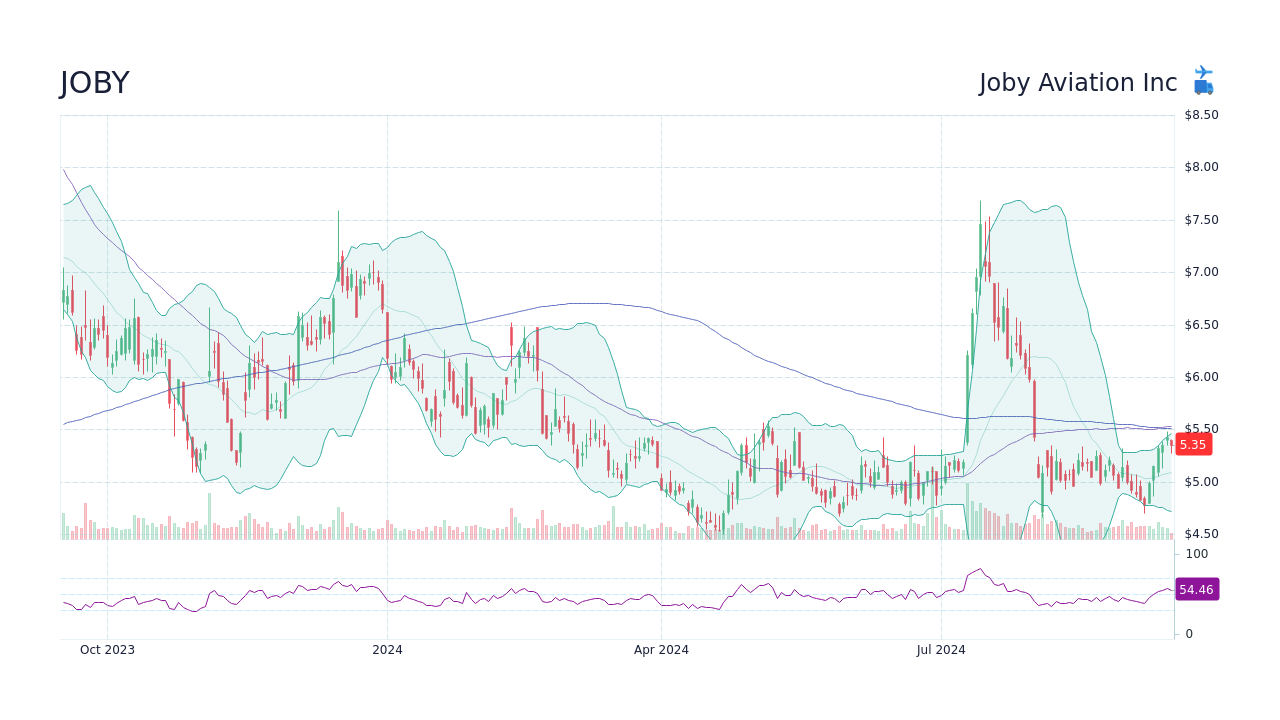Click the $5.50 price axis label

pos(1201,429)
